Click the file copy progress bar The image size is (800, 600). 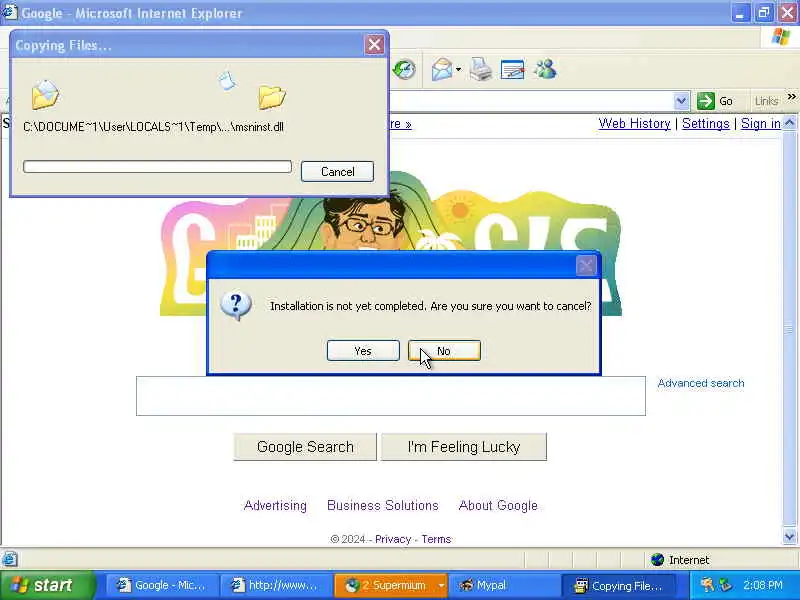(x=157, y=167)
